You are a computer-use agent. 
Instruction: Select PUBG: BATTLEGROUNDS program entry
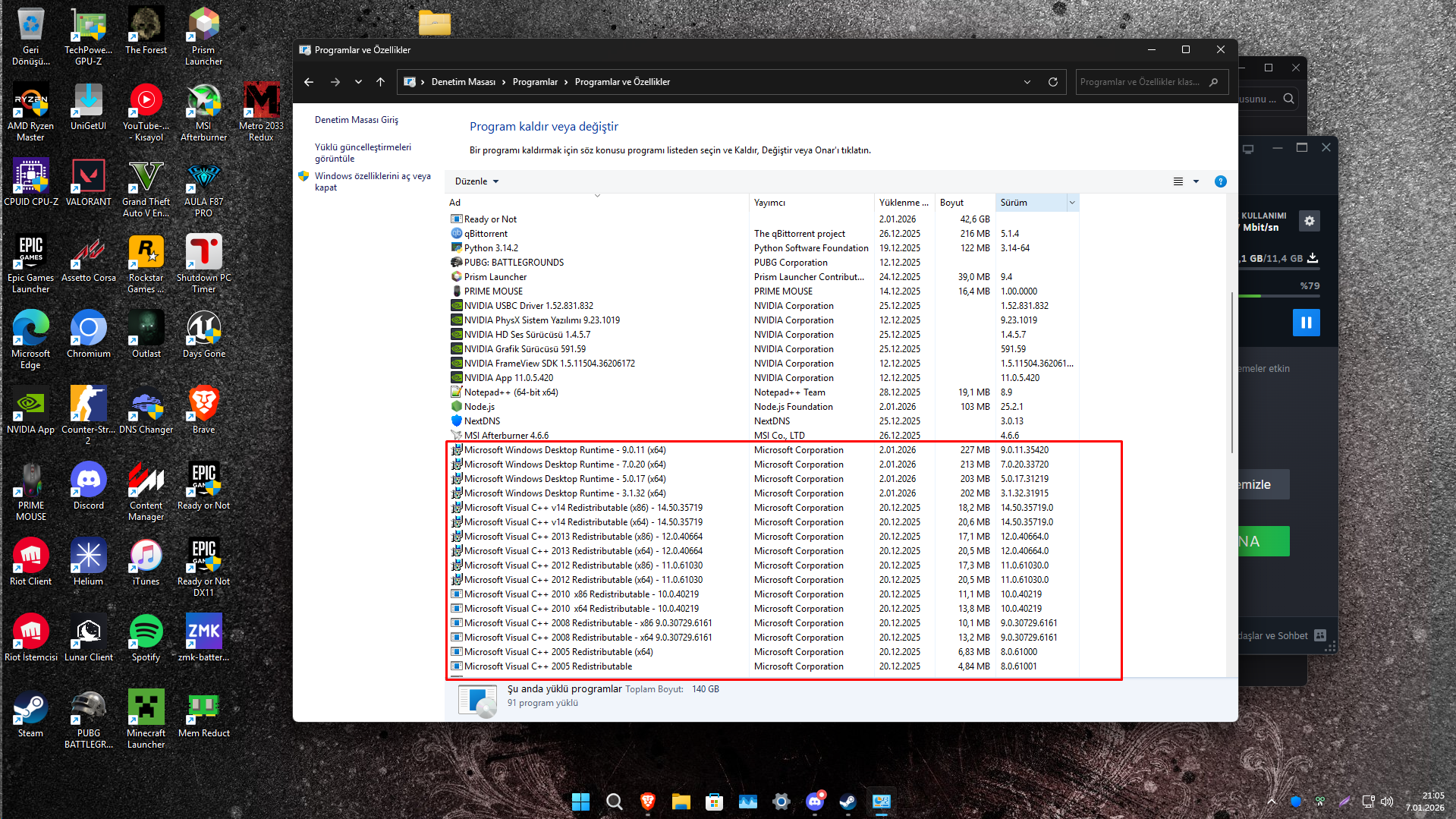764,263
